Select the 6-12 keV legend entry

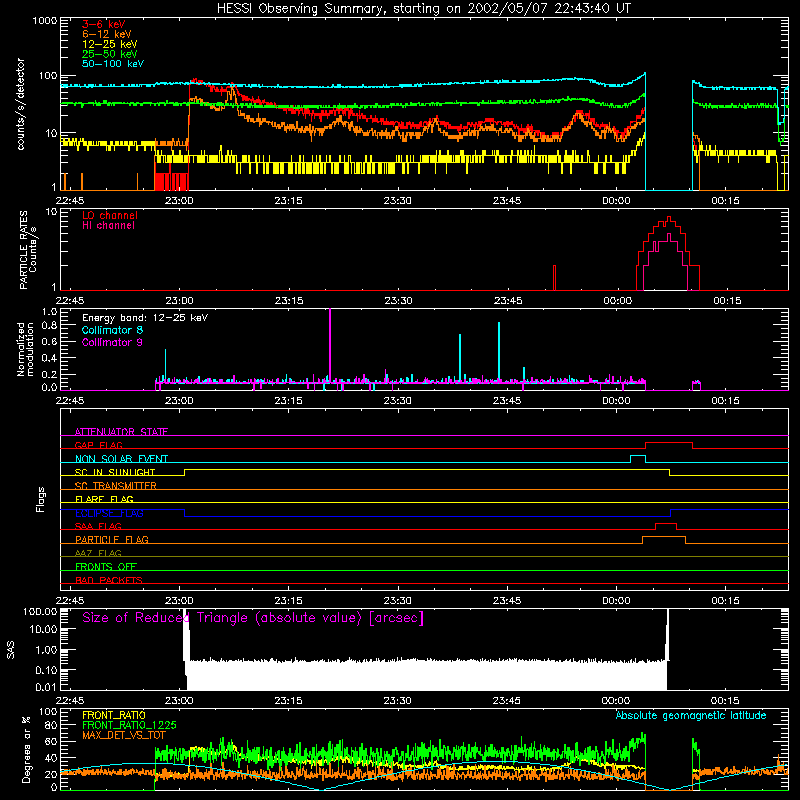107,34
